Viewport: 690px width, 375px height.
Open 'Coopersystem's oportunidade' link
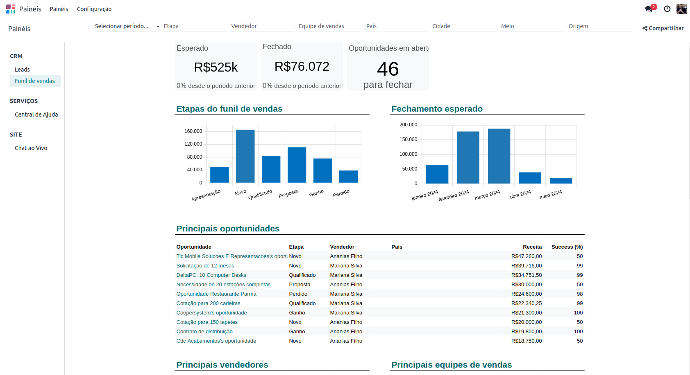pyautogui.click(x=212, y=313)
